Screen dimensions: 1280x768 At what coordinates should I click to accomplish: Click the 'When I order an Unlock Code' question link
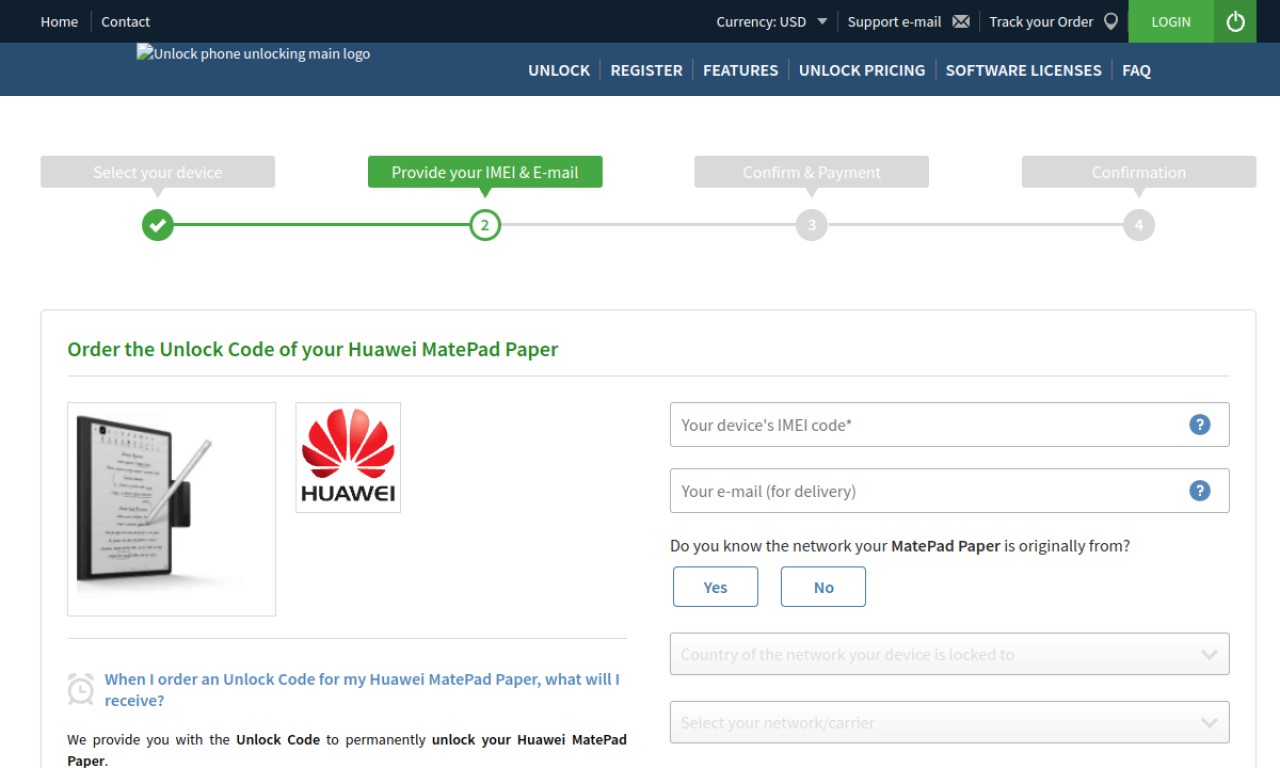point(362,690)
